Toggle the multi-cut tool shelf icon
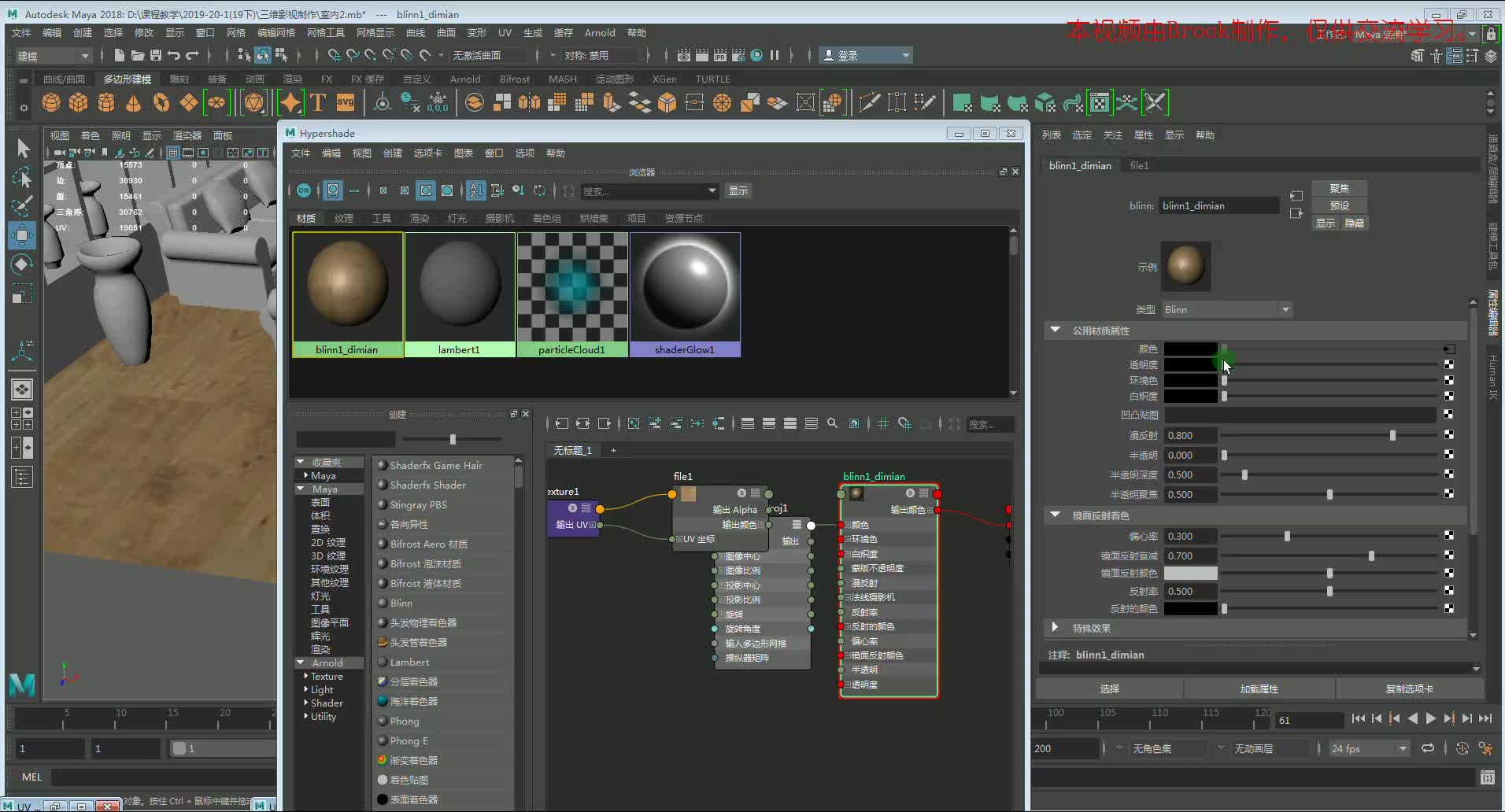Screen dimensions: 1505x812 [x=870, y=102]
